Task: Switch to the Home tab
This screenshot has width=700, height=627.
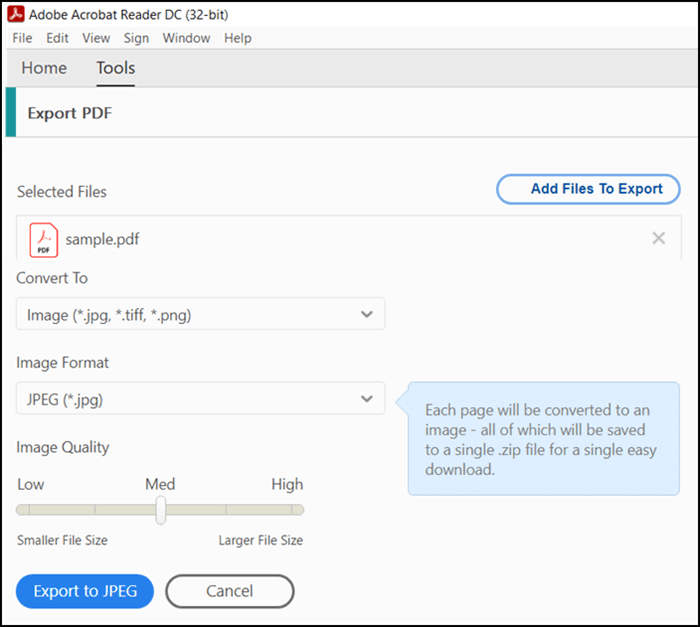Action: point(44,68)
